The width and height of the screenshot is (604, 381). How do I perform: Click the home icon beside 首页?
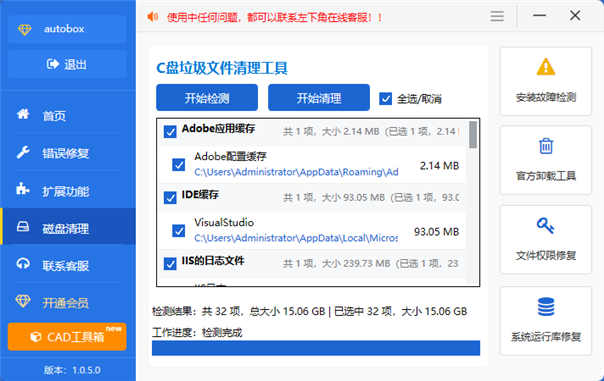click(23, 114)
